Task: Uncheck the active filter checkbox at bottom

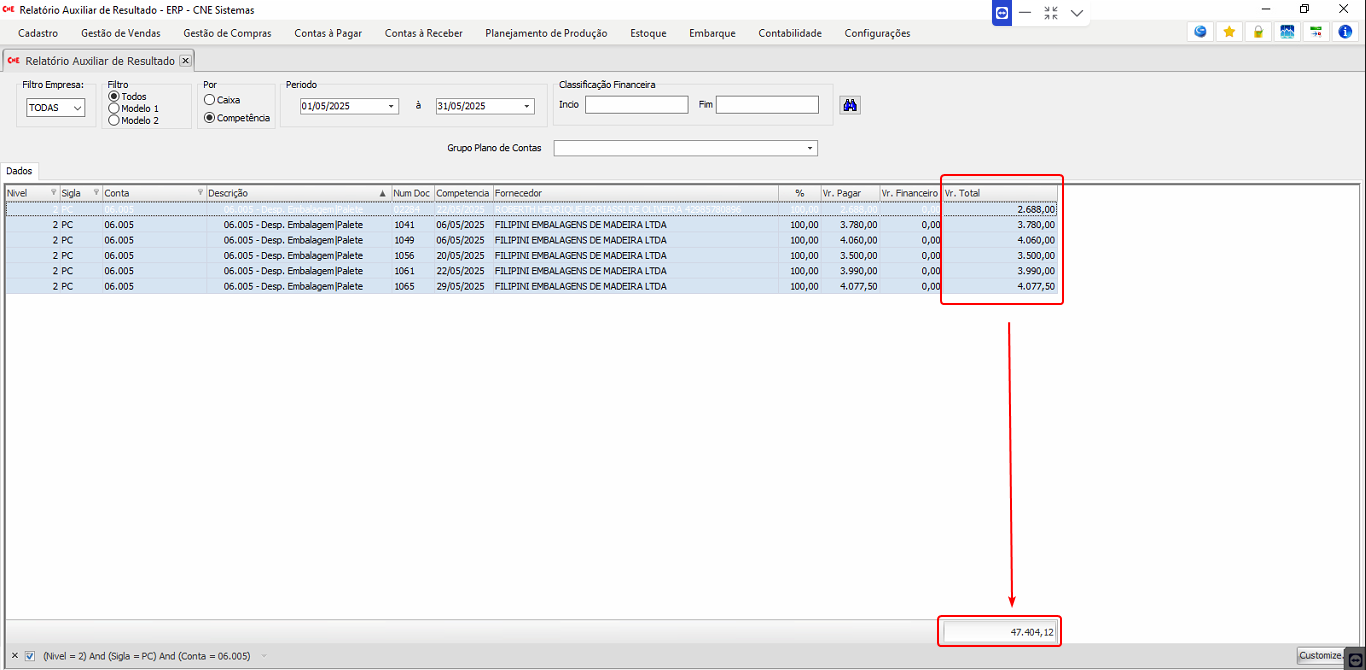Action: [x=30, y=656]
